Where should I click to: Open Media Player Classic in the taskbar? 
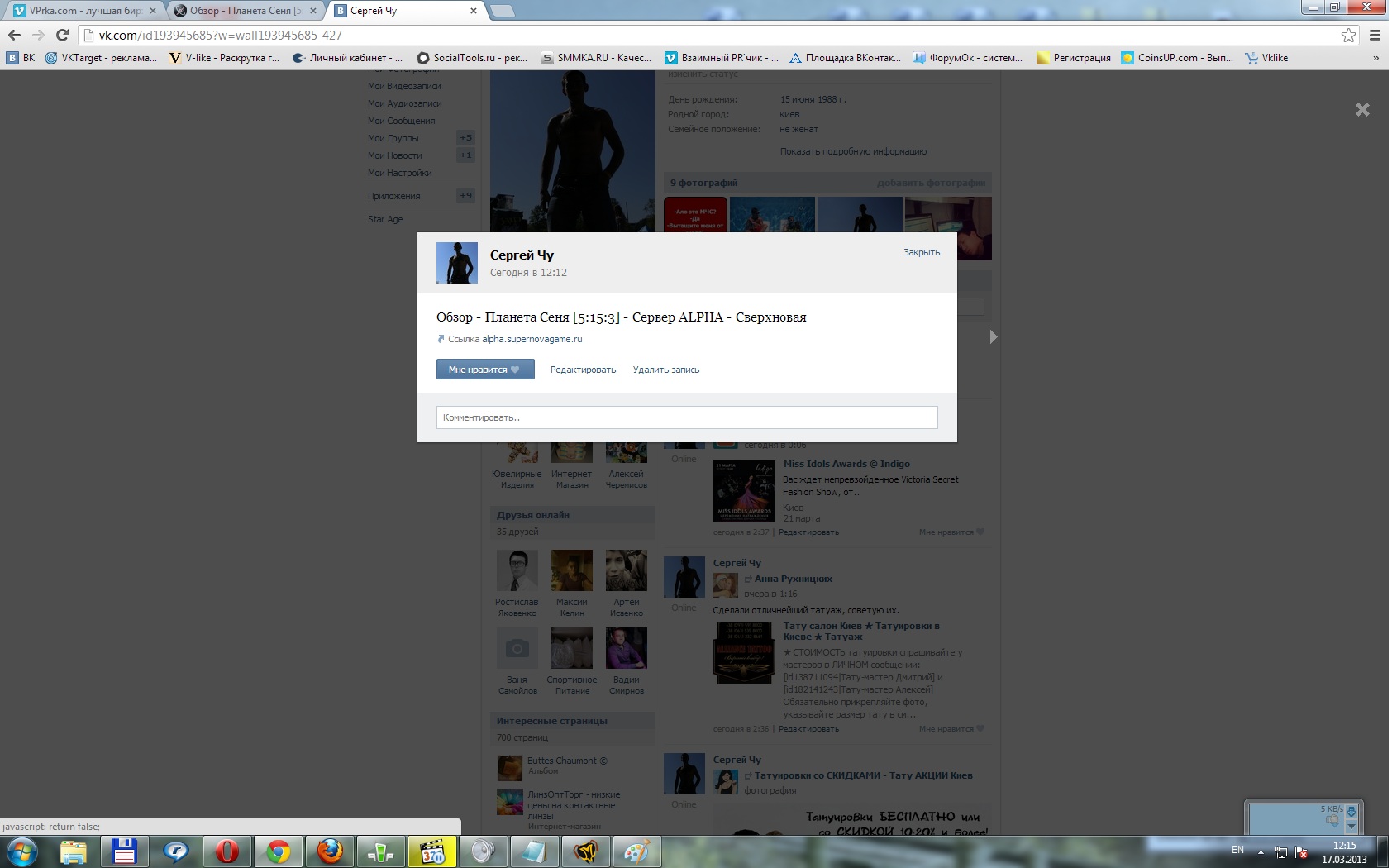point(431,851)
